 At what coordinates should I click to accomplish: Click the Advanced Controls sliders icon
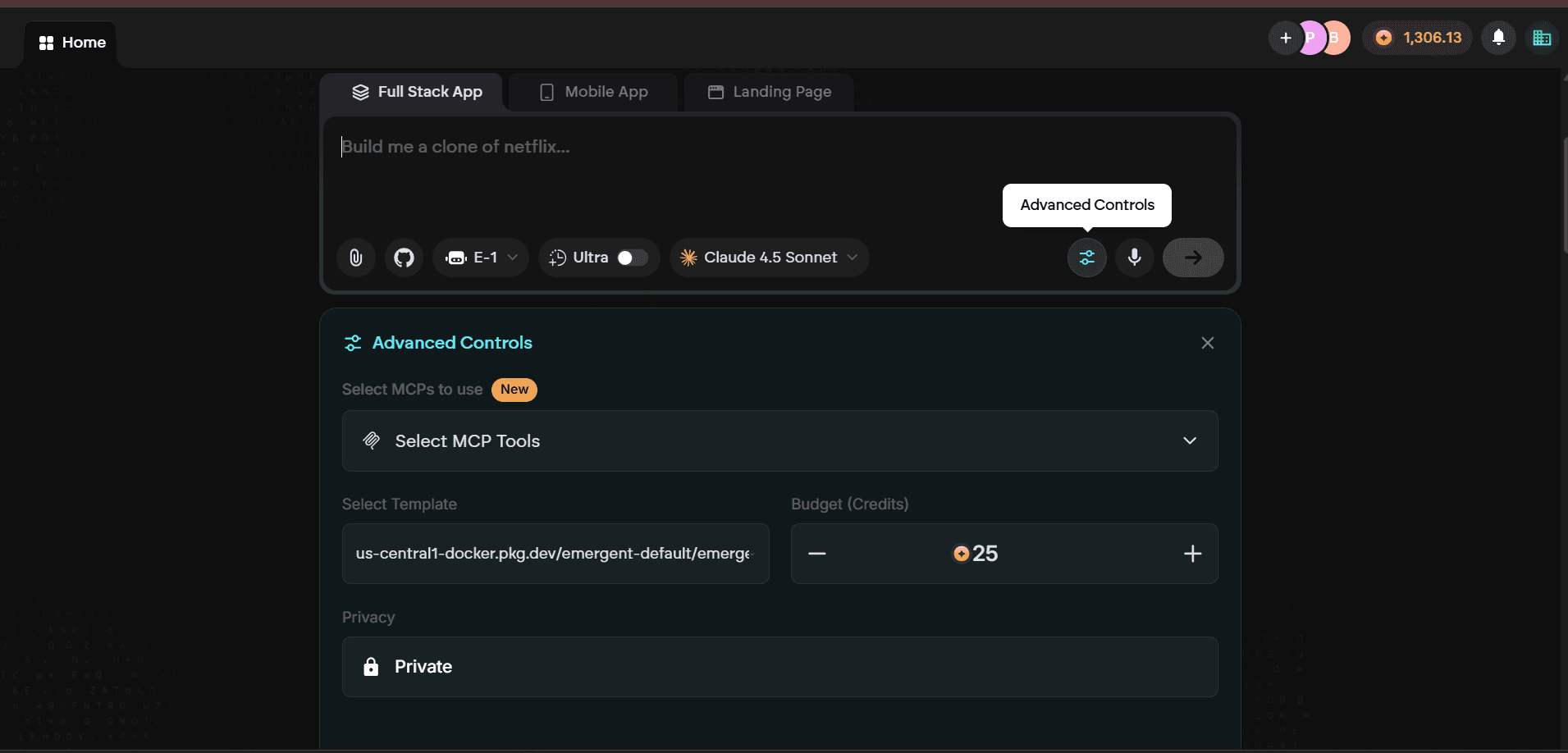pos(1087,258)
